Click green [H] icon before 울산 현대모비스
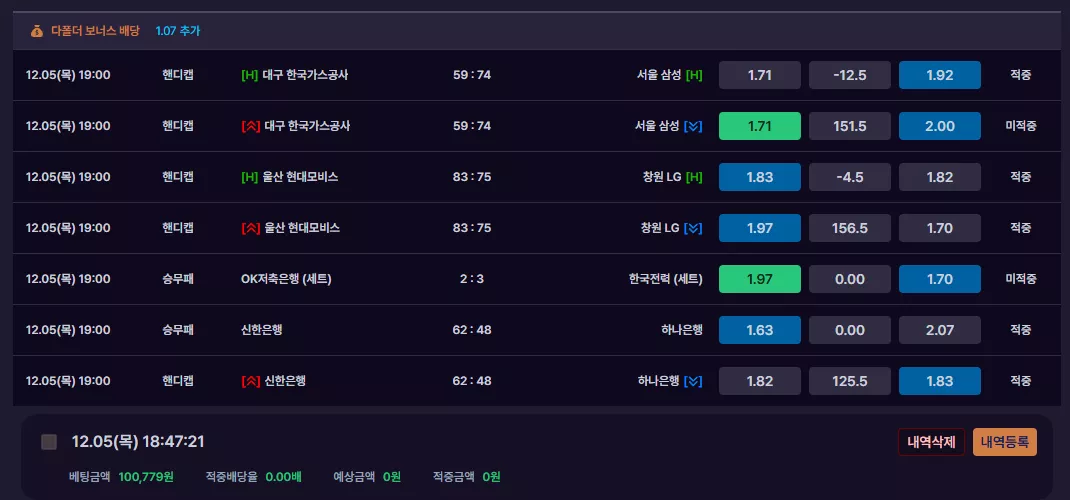Image resolution: width=1070 pixels, height=500 pixels. 250,177
